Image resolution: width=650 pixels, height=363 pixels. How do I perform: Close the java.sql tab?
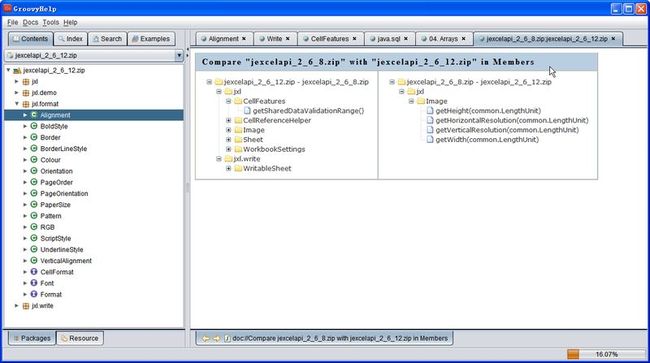406,39
